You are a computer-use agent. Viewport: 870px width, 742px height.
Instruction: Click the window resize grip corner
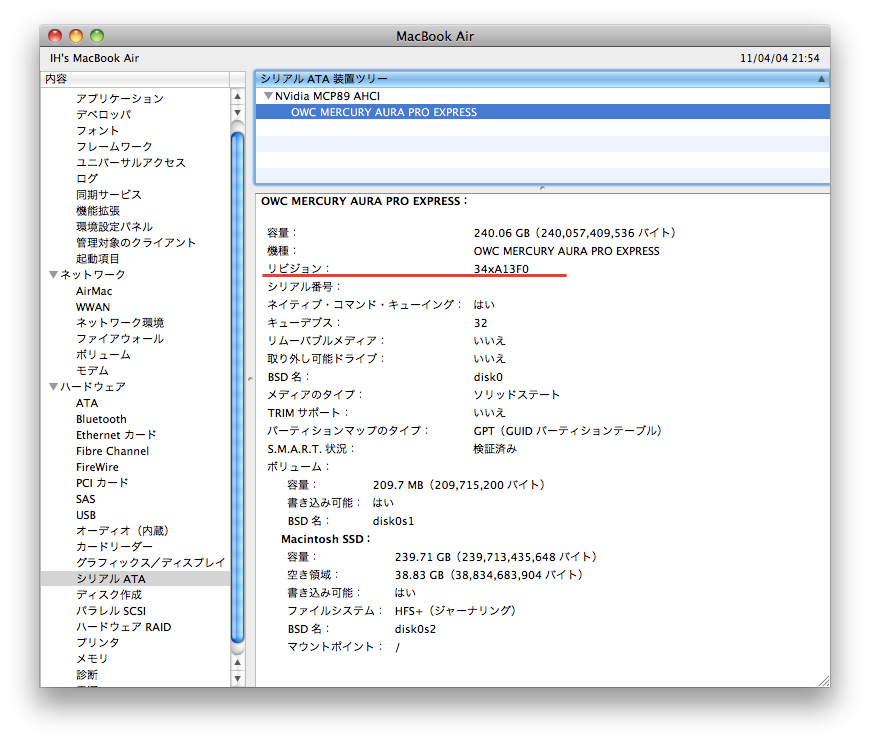(824, 681)
